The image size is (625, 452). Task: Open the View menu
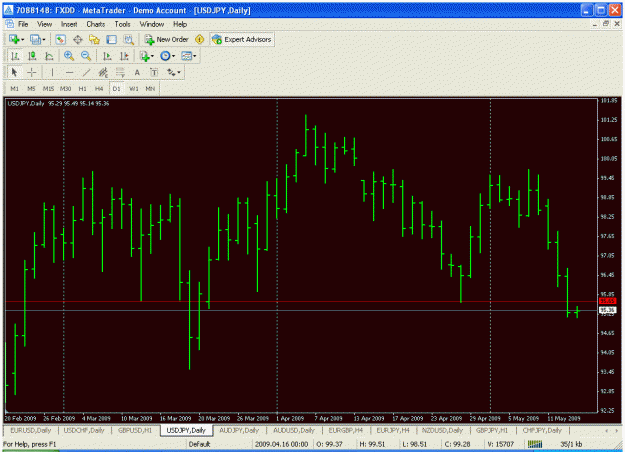45,24
